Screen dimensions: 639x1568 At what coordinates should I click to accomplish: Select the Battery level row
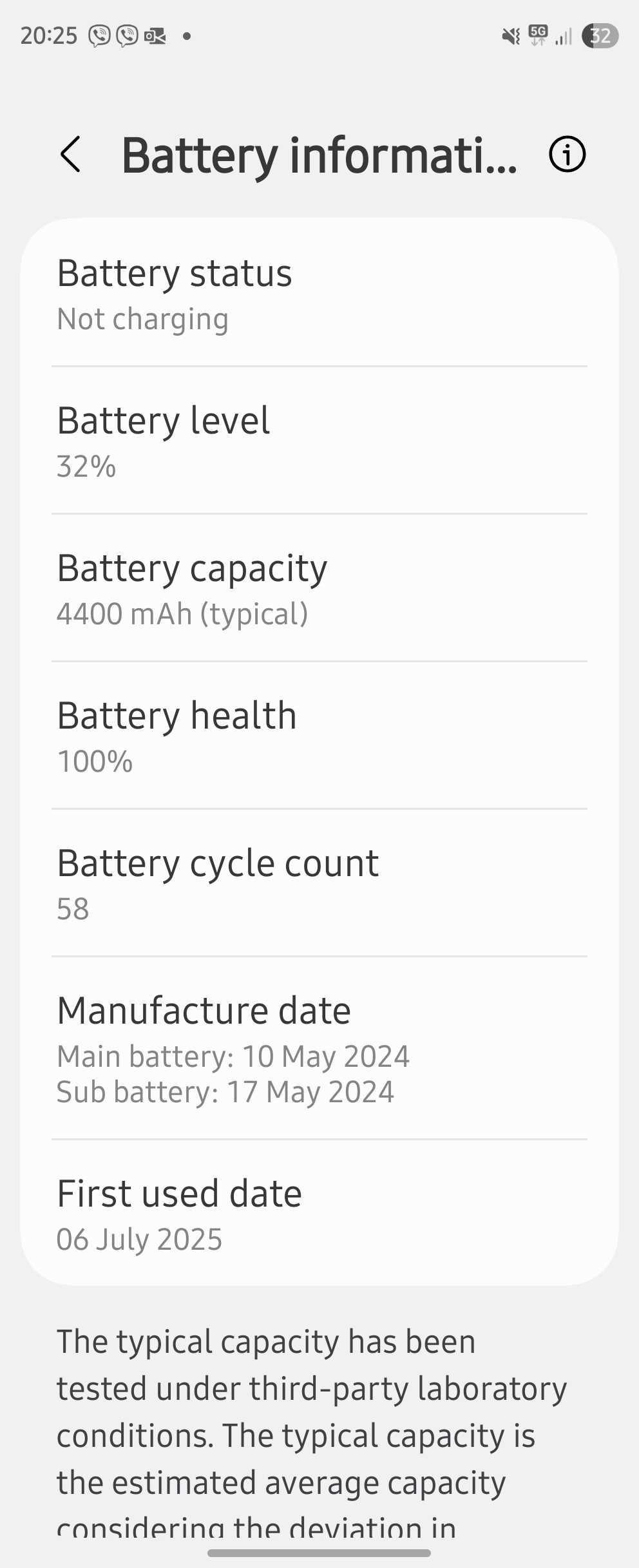pos(319,441)
